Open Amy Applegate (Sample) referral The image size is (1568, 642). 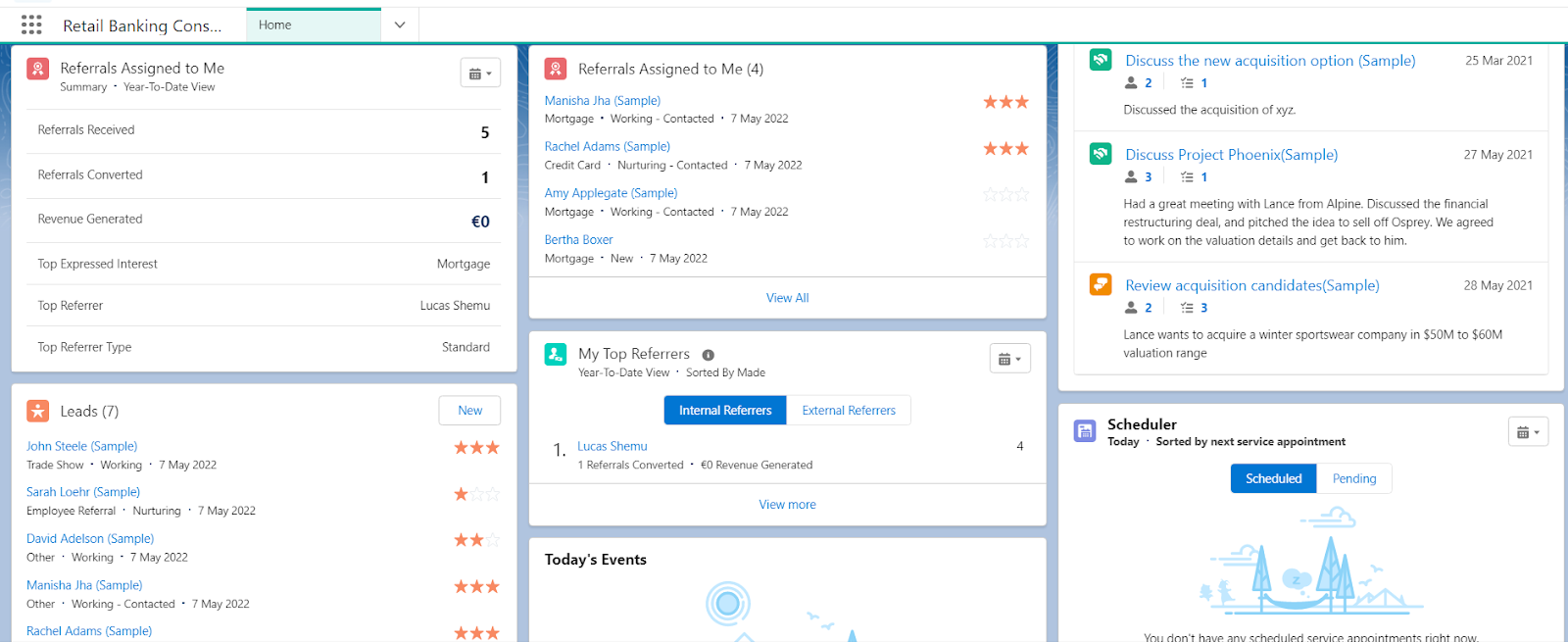[611, 193]
